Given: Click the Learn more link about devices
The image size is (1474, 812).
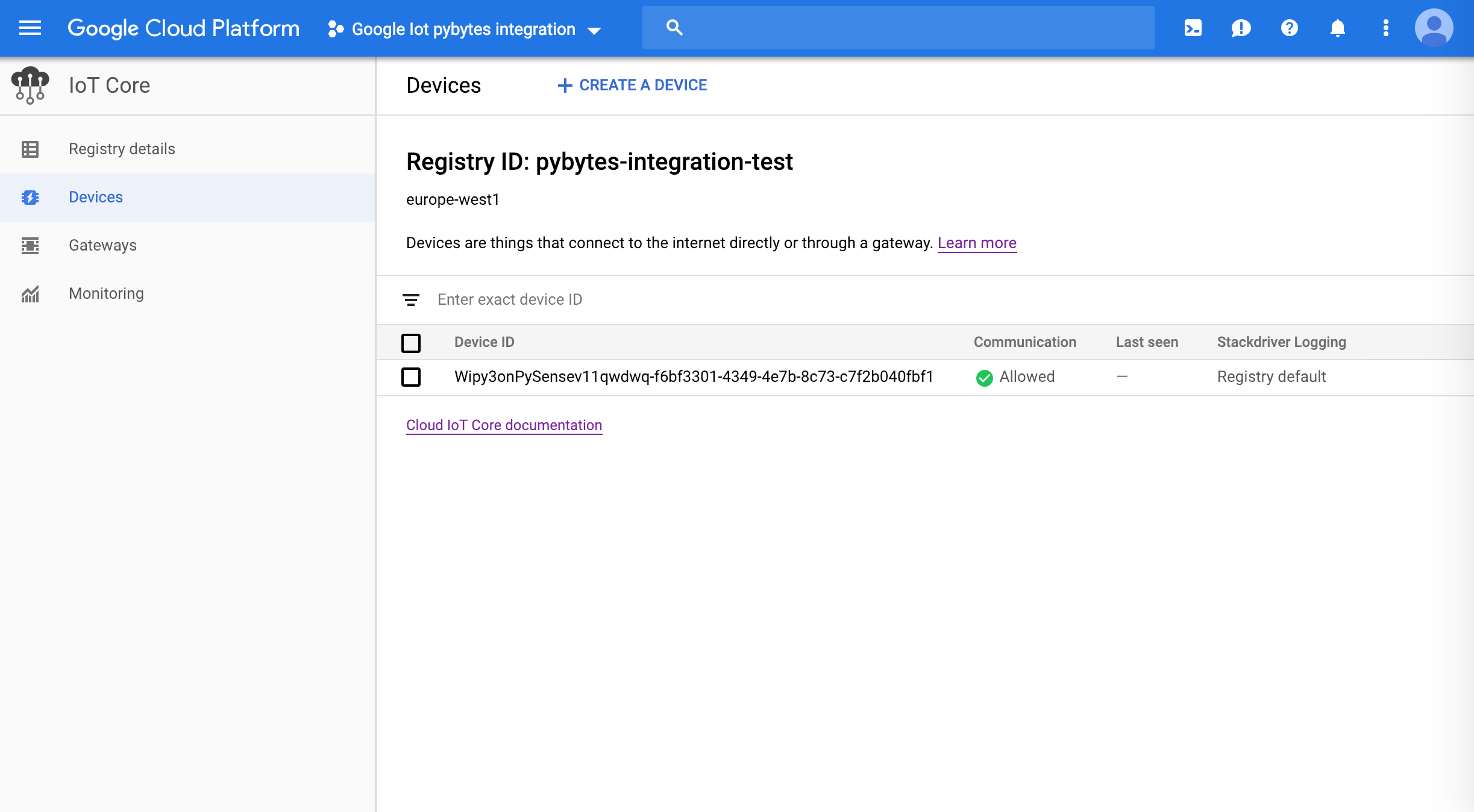Looking at the screenshot, I should [x=977, y=243].
